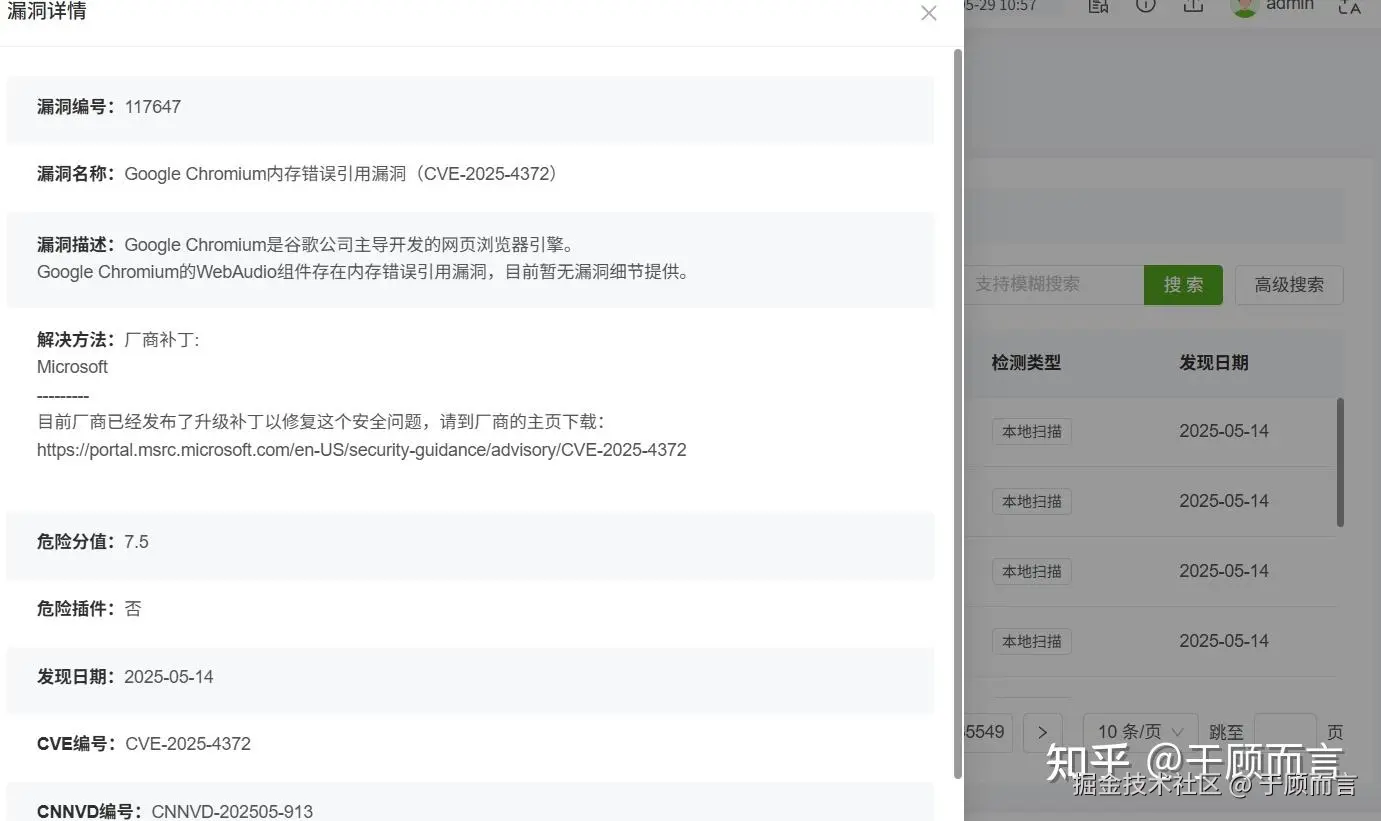This screenshot has height=821, width=1381.
Task: Click the dialog's vertical scrollbar
Action: coord(958,413)
